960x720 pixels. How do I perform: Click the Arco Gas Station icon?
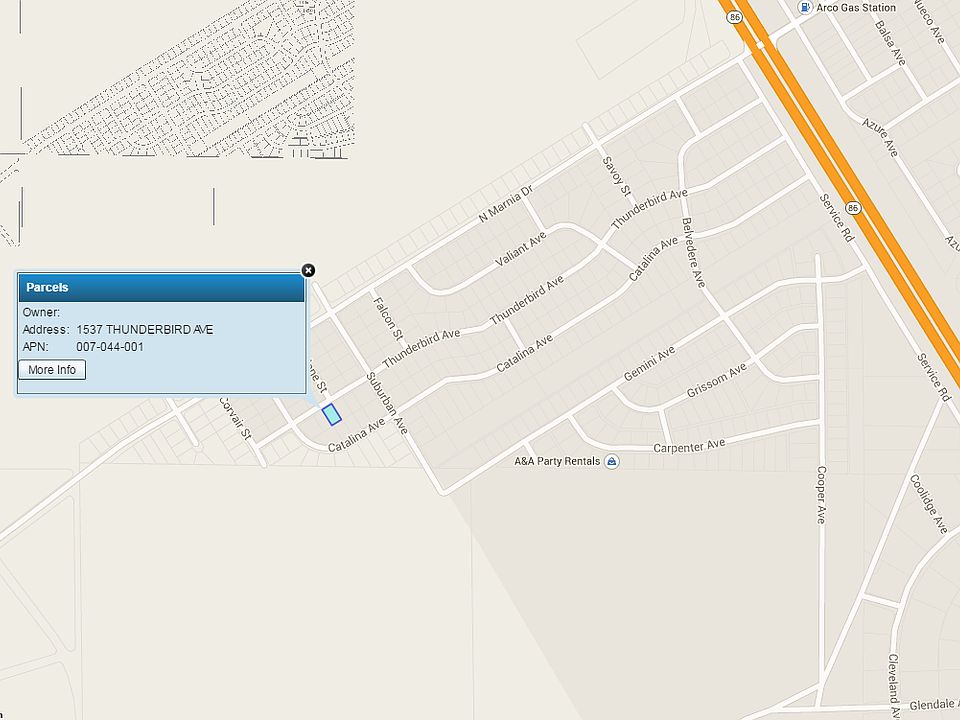coord(804,7)
